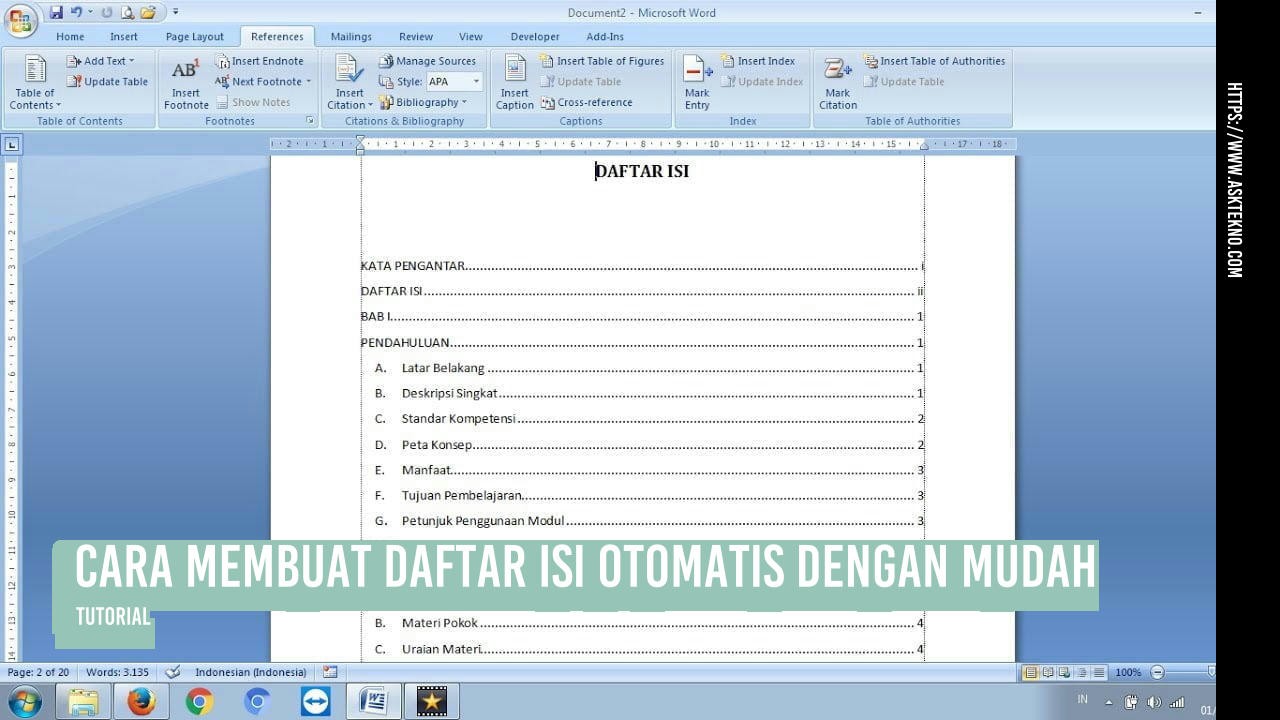Click Manage Sources
Viewport: 1280px width, 720px height.
point(427,61)
